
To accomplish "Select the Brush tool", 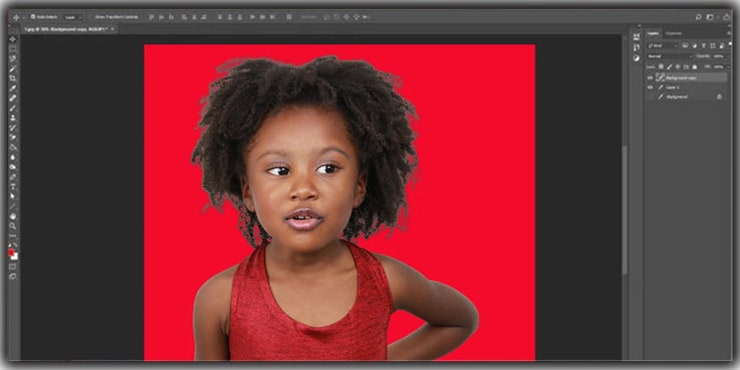I will (x=13, y=108).
